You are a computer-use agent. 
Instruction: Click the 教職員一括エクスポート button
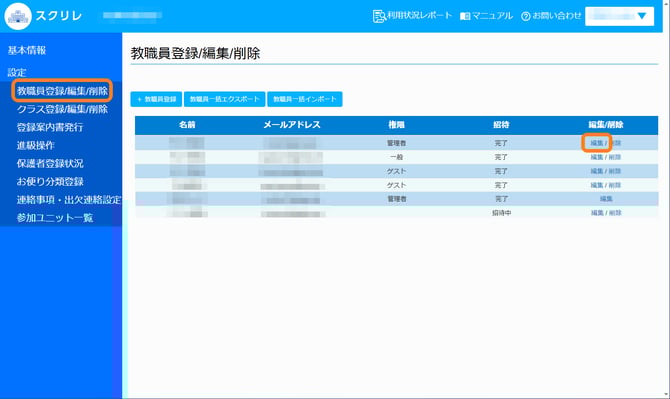click(x=225, y=99)
